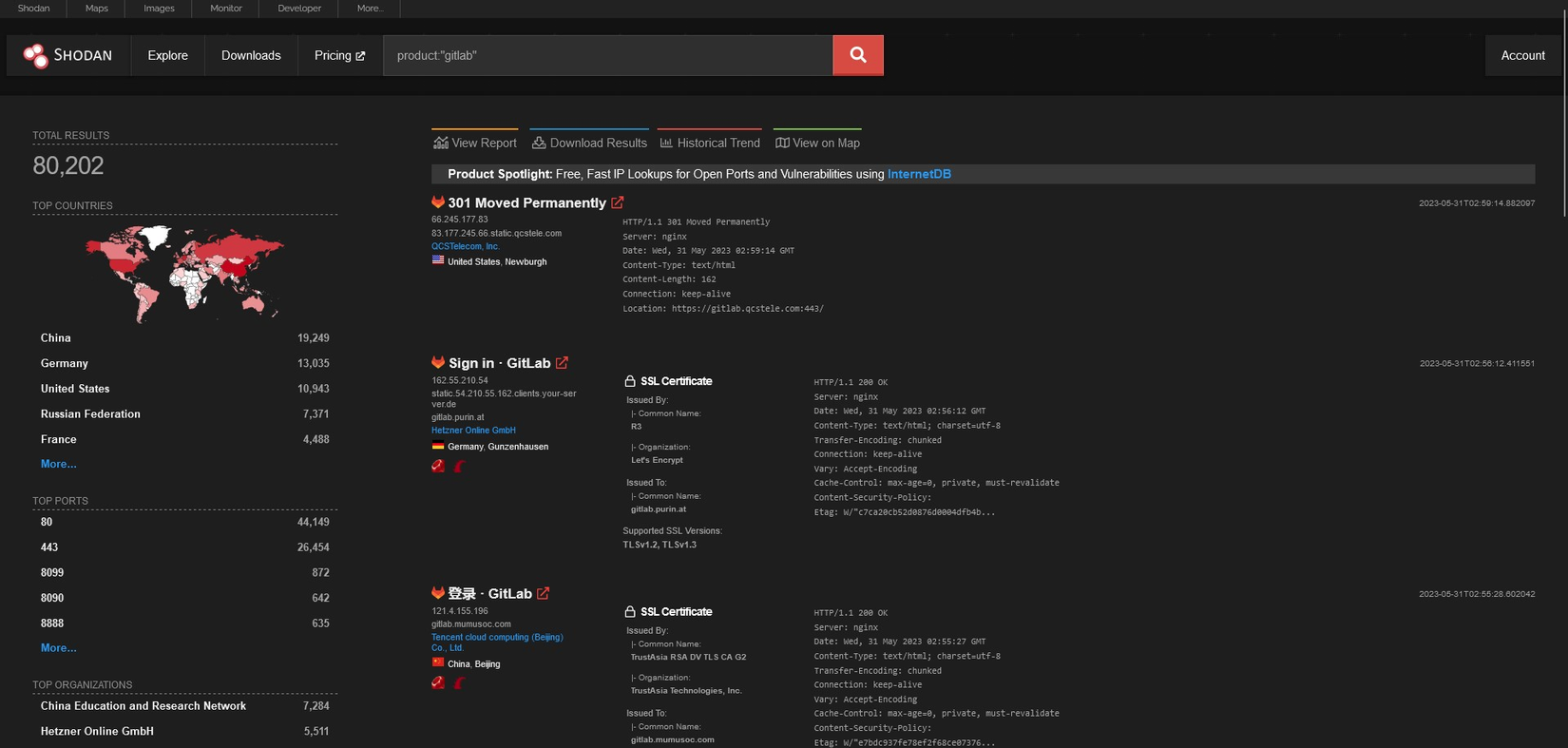
Task: Click Ruby tag icon under Germany, Gunzenhausen
Action: pyautogui.click(x=438, y=466)
